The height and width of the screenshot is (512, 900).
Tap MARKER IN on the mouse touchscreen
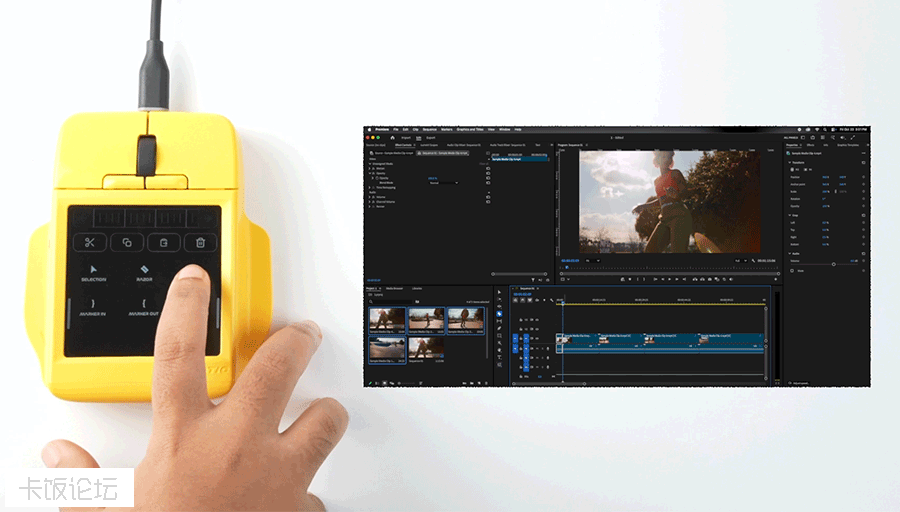(92, 308)
